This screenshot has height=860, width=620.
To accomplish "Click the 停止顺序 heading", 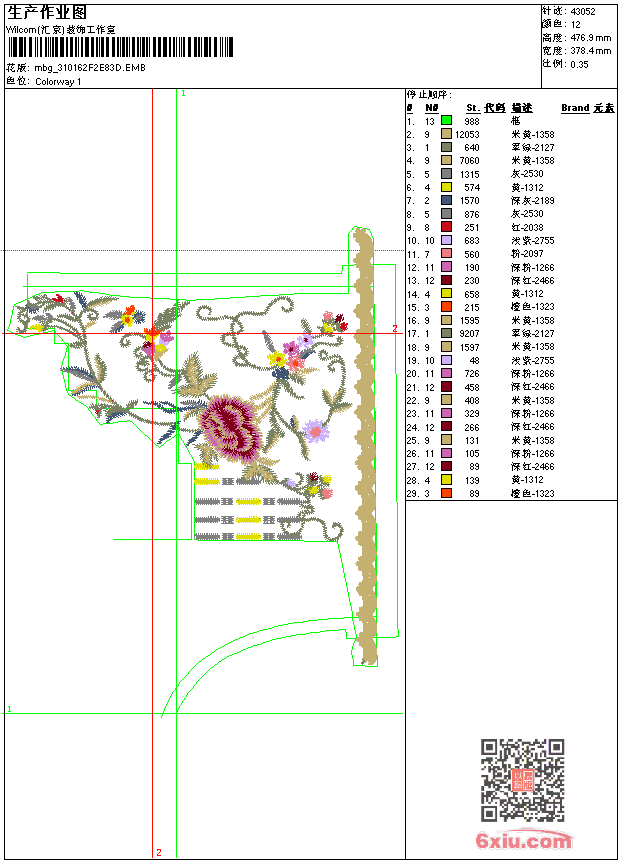I will pos(429,95).
